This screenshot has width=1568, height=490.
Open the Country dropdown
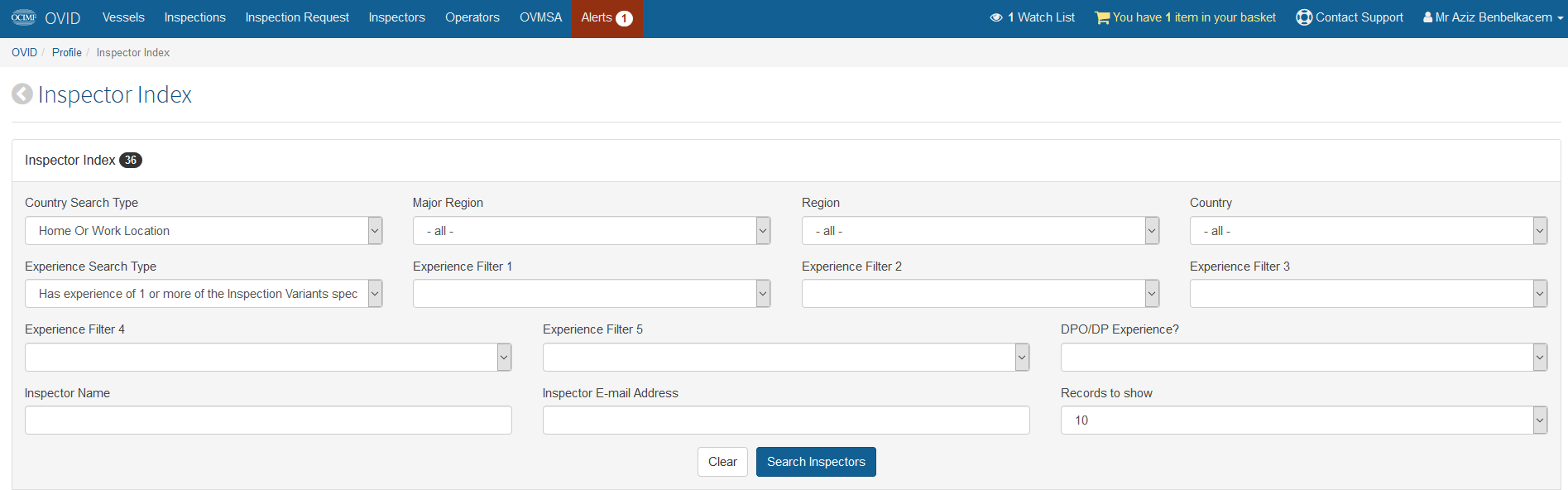(1369, 231)
